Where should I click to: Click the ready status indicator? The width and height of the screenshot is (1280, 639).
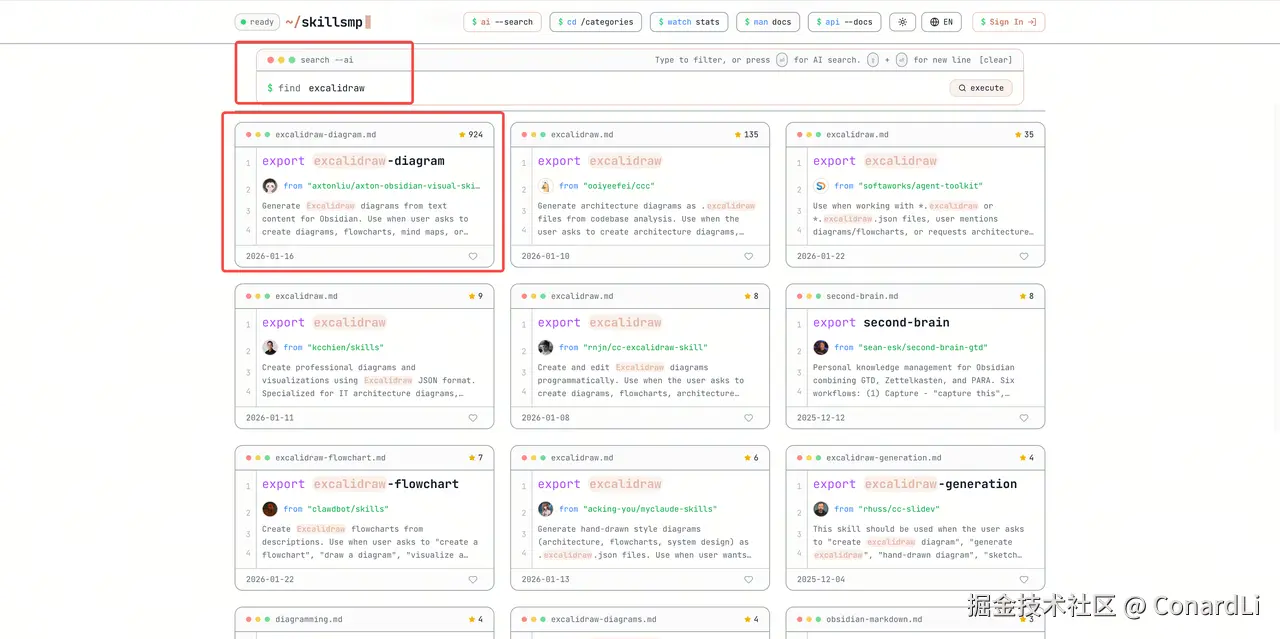tap(257, 22)
